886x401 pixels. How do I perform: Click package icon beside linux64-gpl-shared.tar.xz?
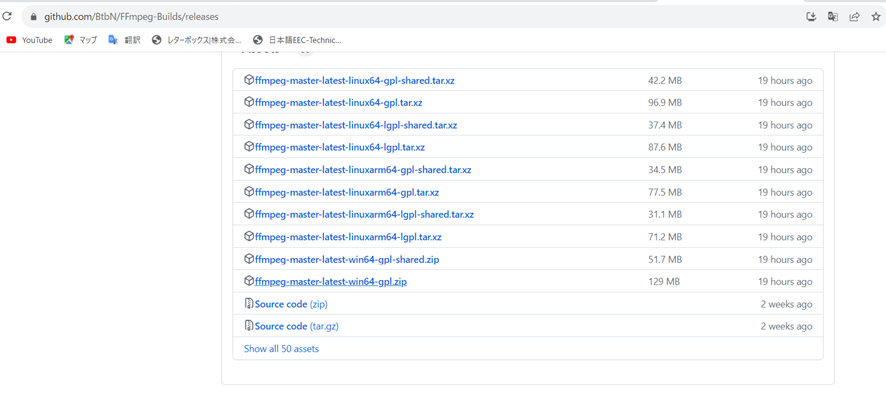[249, 80]
